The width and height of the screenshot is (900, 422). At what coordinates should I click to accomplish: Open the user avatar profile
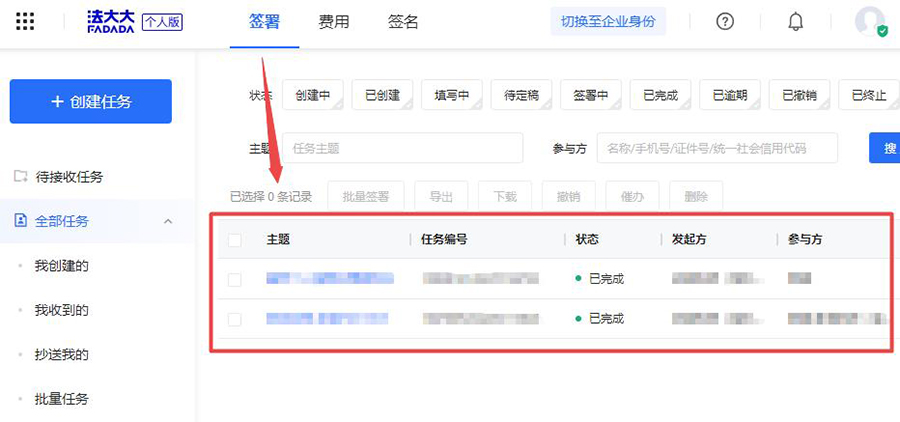point(870,21)
